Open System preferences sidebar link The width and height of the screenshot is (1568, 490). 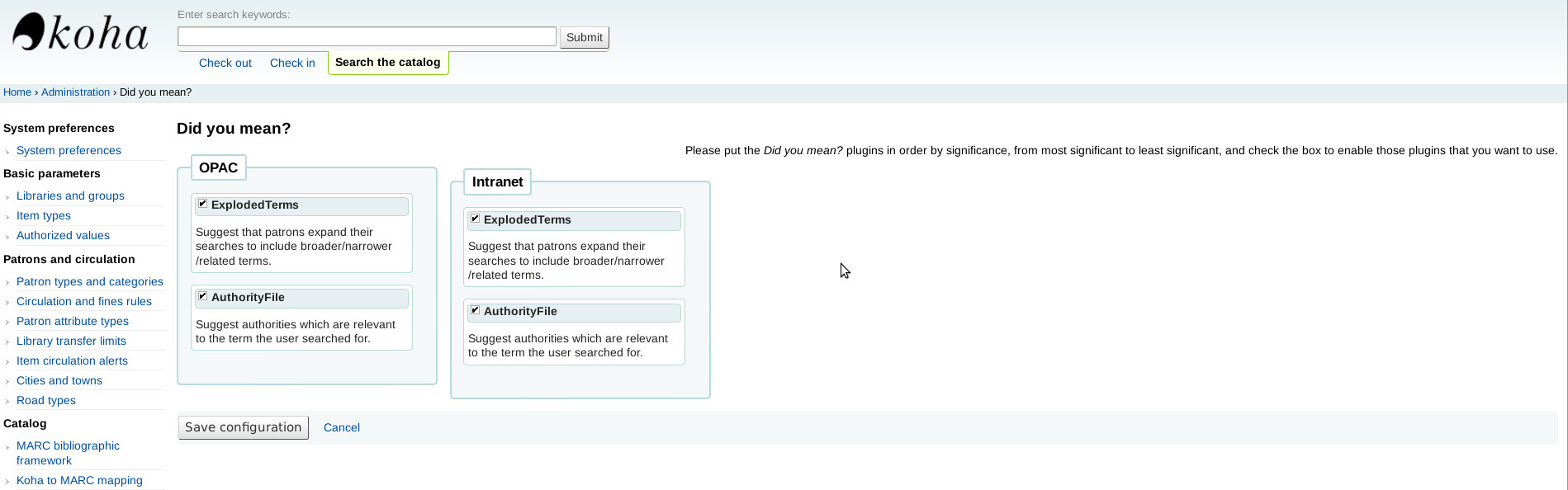69,150
